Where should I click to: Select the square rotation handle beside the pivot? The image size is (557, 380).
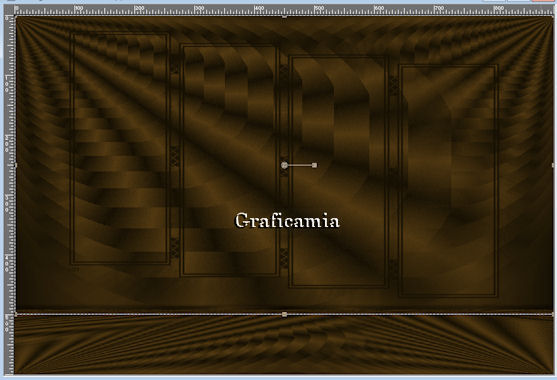click(x=314, y=165)
